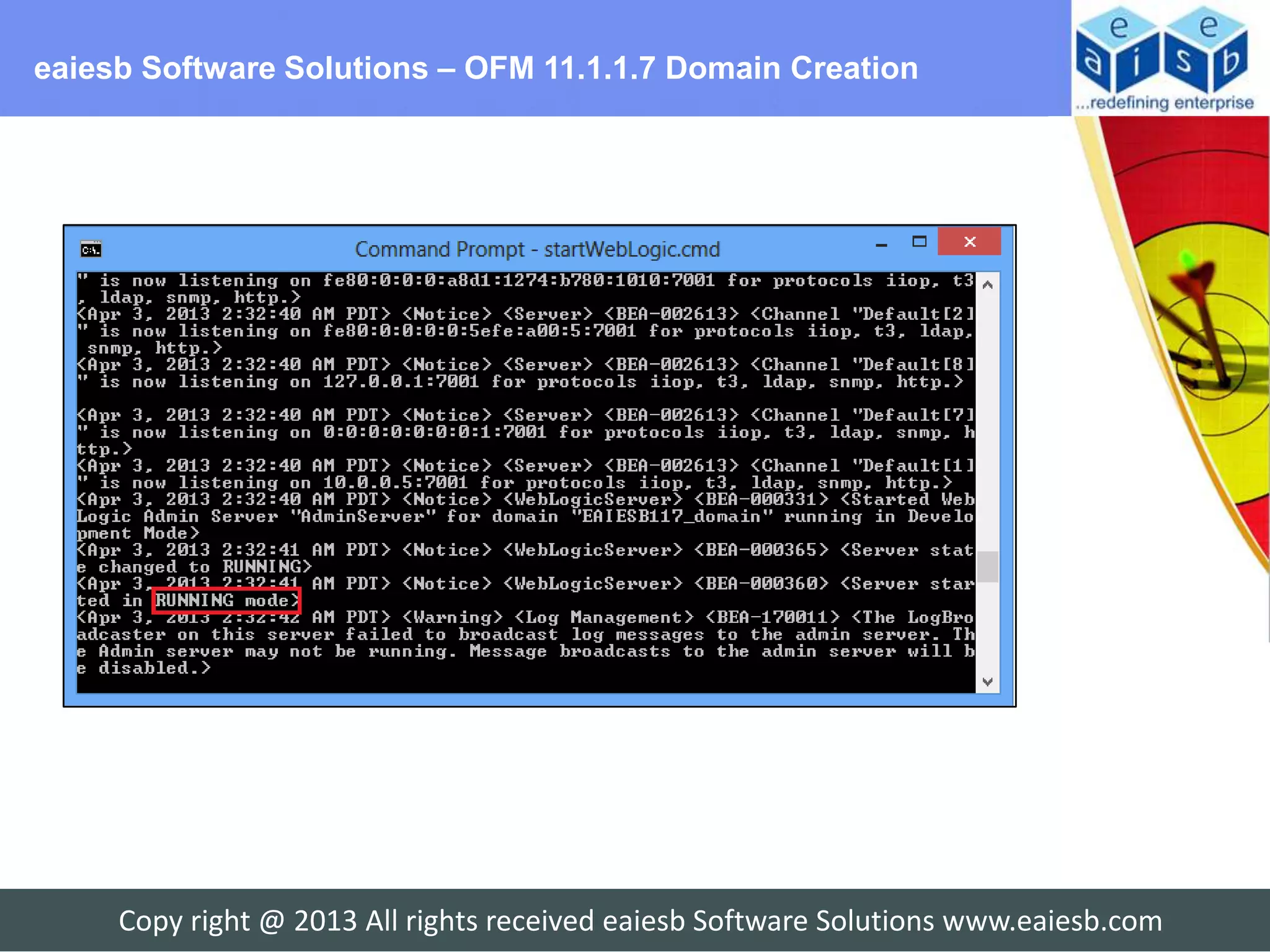Click the '<BEA-000360>' message code
1270x952 pixels.
[x=761, y=583]
